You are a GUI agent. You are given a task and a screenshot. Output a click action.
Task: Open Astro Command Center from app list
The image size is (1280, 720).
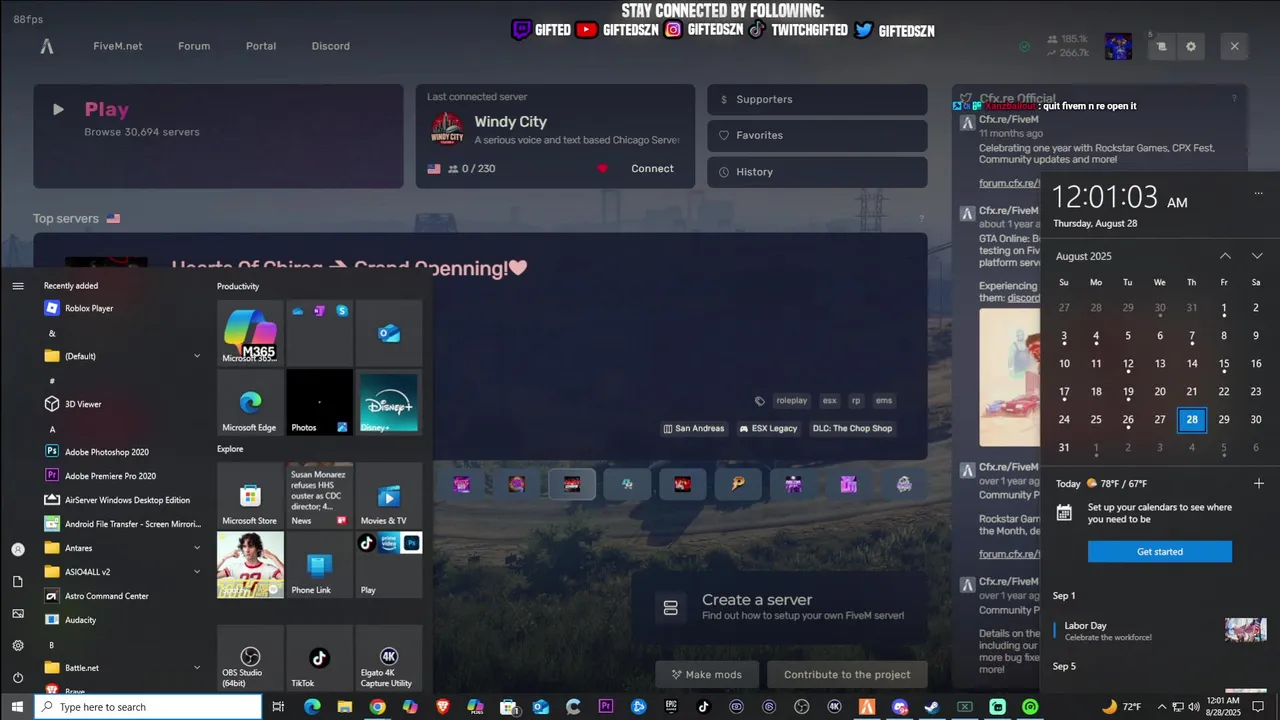pyautogui.click(x=122, y=596)
